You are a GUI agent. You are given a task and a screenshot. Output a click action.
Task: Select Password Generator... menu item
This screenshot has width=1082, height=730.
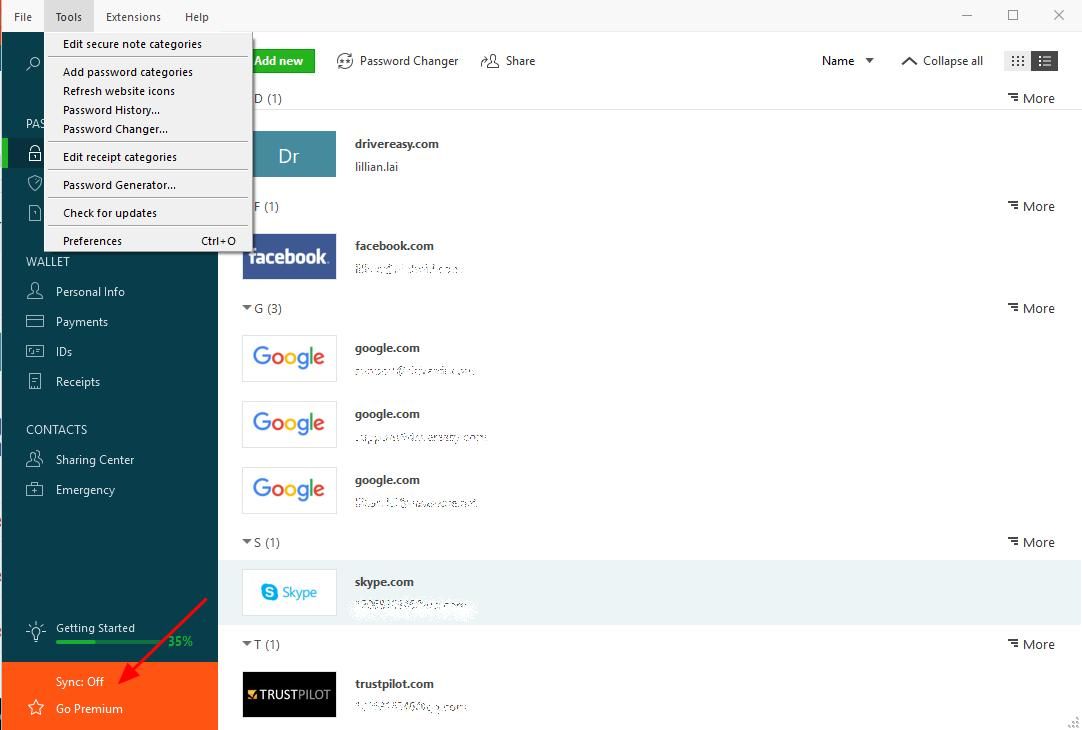119,185
